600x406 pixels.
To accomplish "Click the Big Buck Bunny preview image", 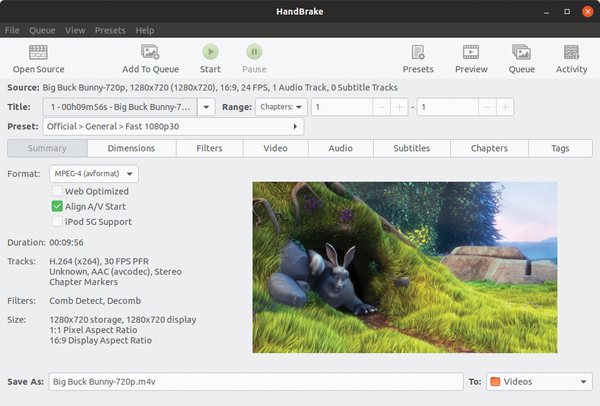I will 404,267.
